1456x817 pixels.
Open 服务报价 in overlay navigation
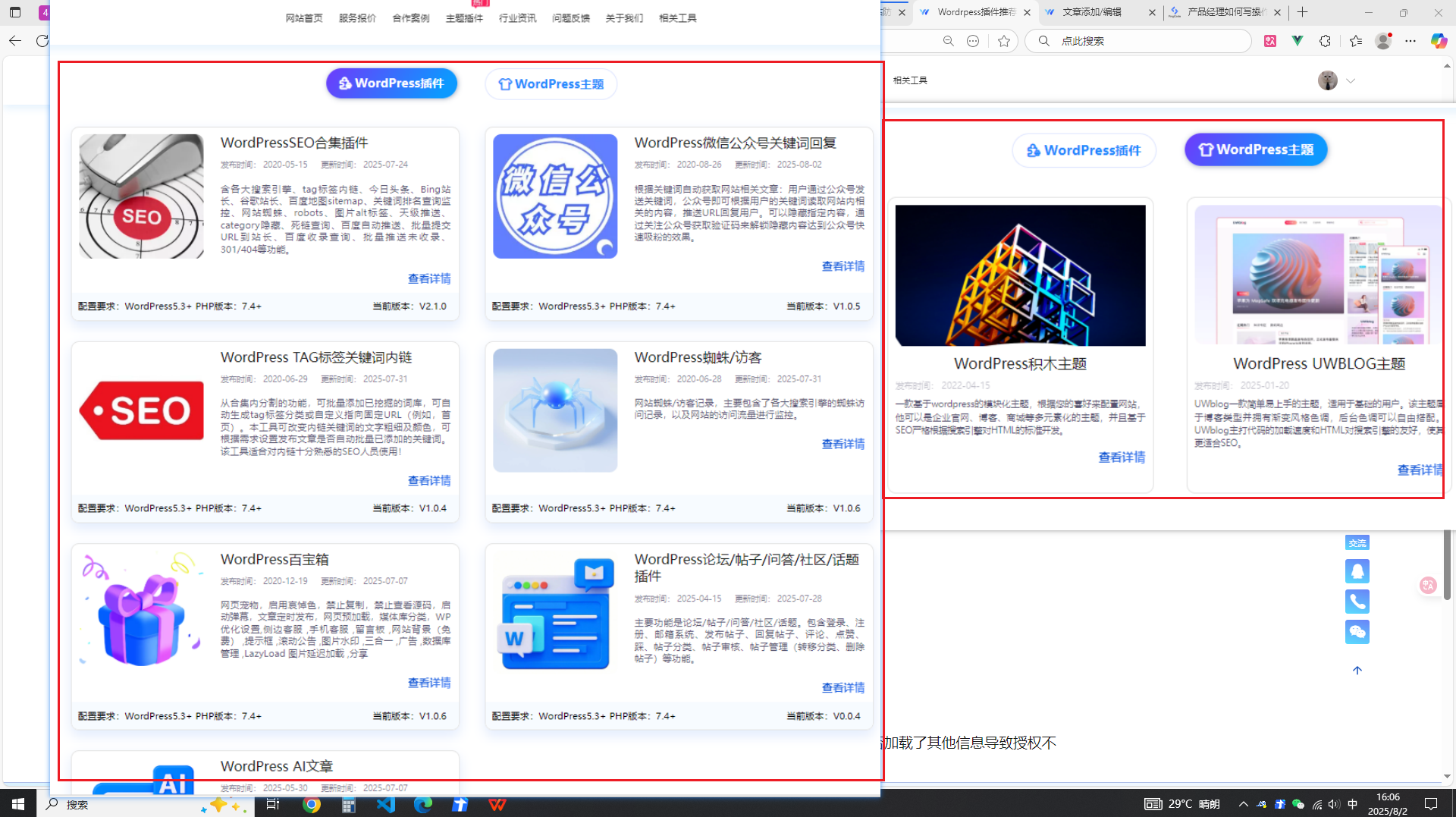point(357,18)
